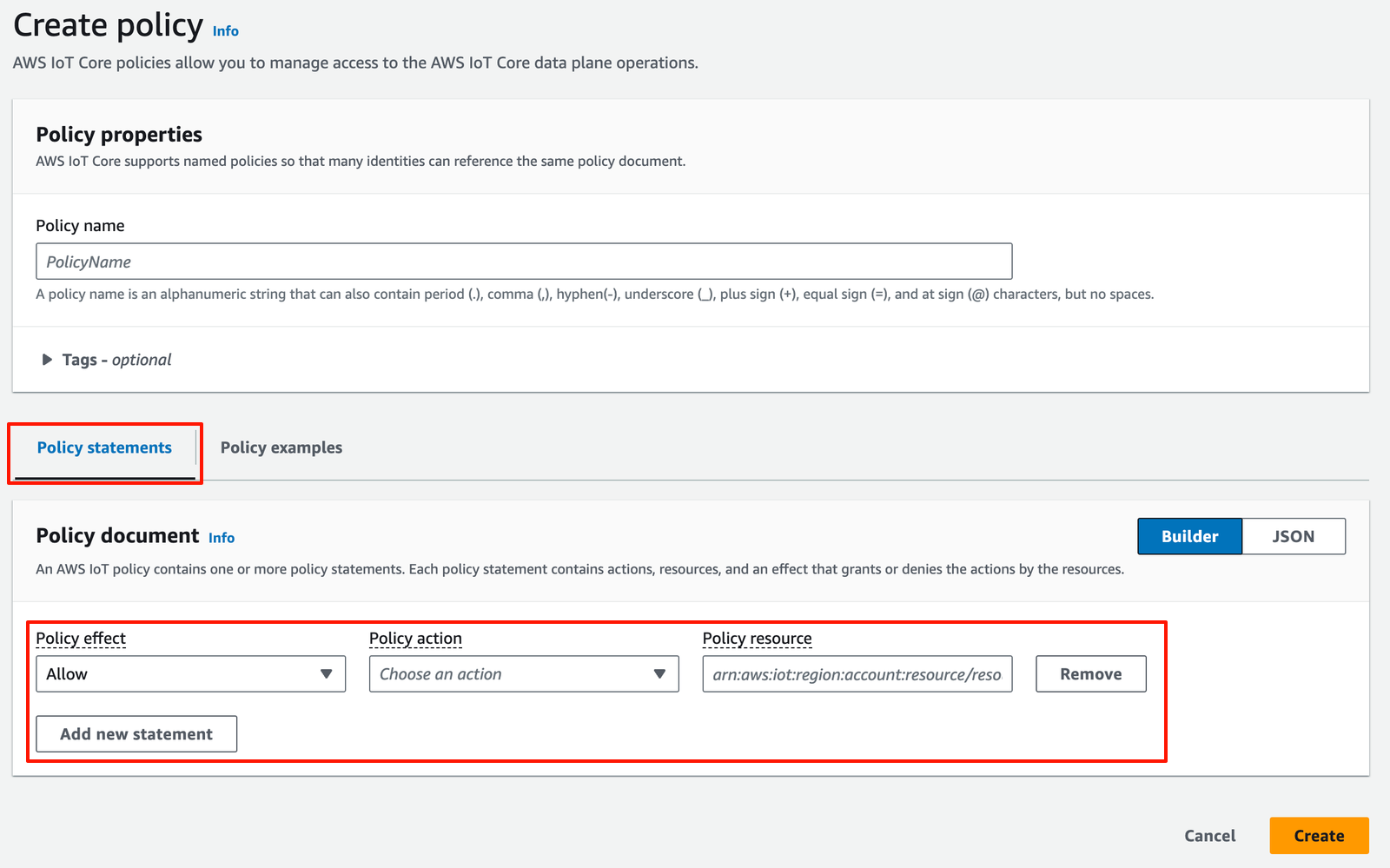Switch to the Policy examples tab
1390x868 pixels.
[x=281, y=448]
